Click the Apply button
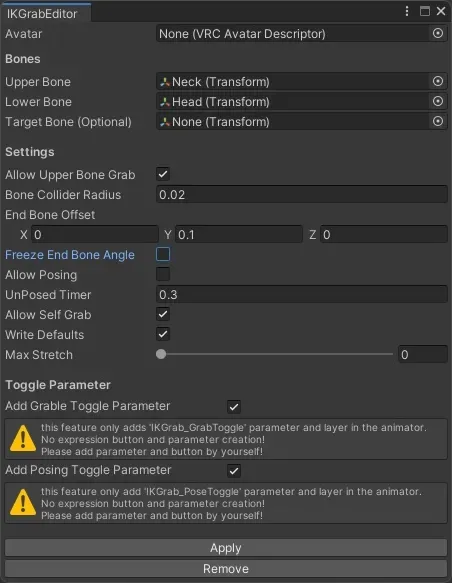The height and width of the screenshot is (583, 452). [226, 548]
